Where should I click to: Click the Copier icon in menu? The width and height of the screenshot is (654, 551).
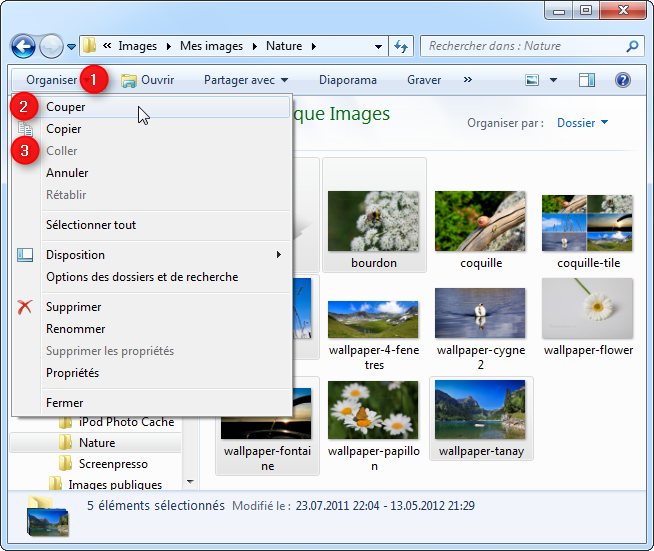(26, 129)
